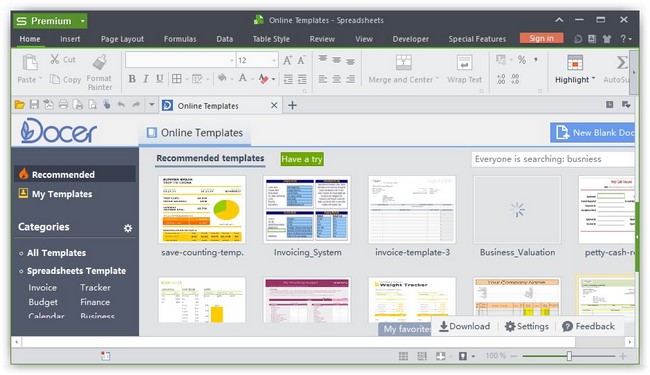Select the Tracker category
This screenshot has width=650, height=375.
[95, 288]
